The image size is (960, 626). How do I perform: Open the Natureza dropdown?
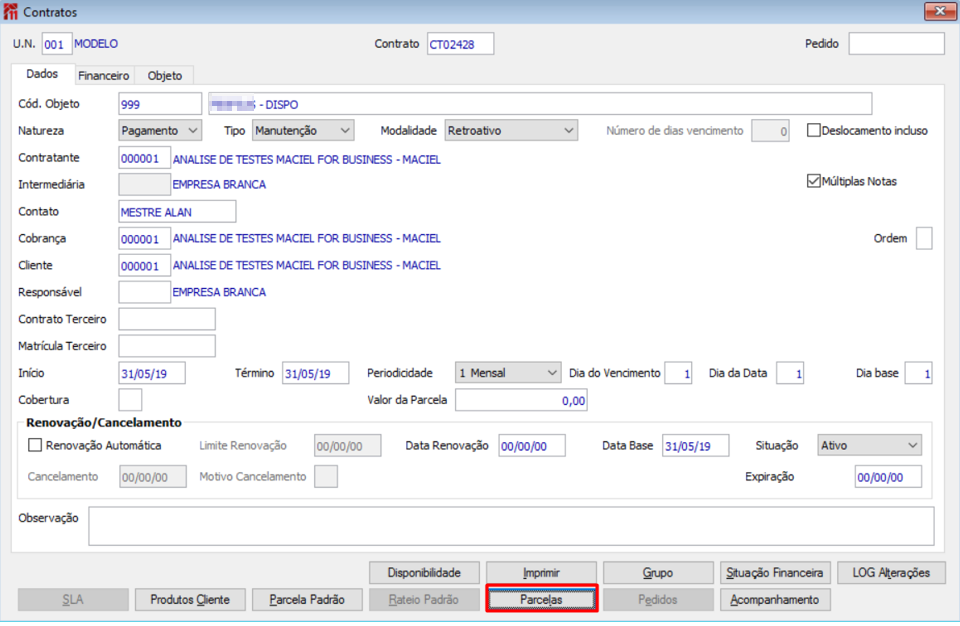159,130
